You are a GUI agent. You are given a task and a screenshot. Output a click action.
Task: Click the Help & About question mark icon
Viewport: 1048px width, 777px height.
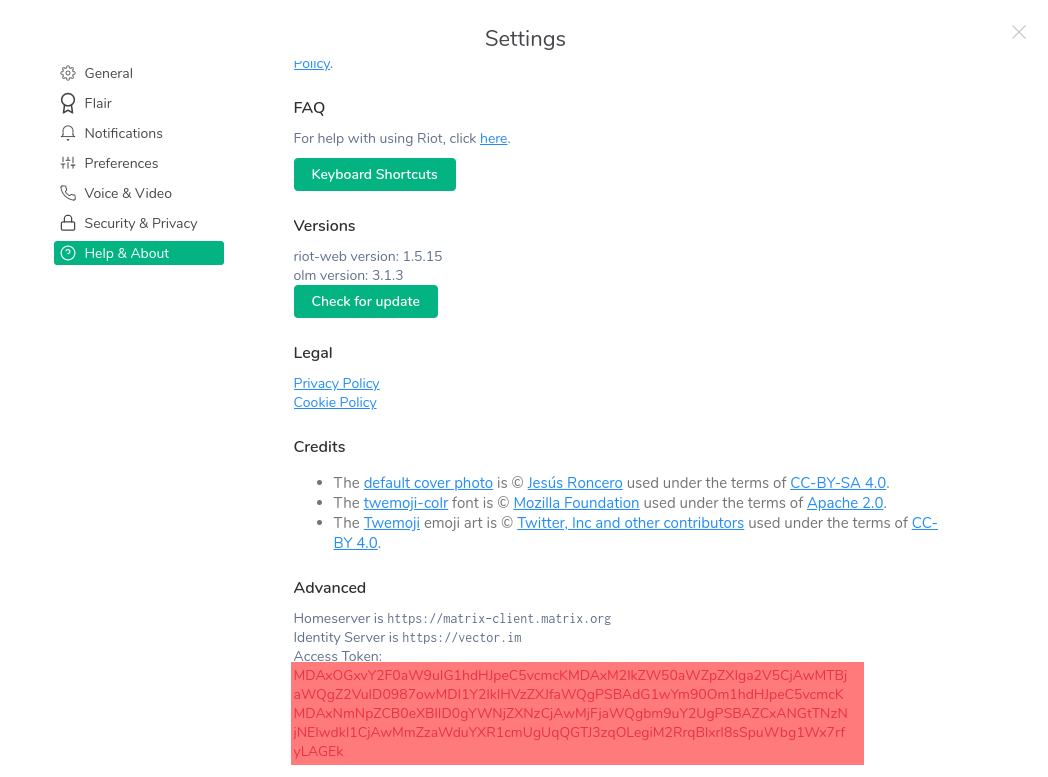69,253
